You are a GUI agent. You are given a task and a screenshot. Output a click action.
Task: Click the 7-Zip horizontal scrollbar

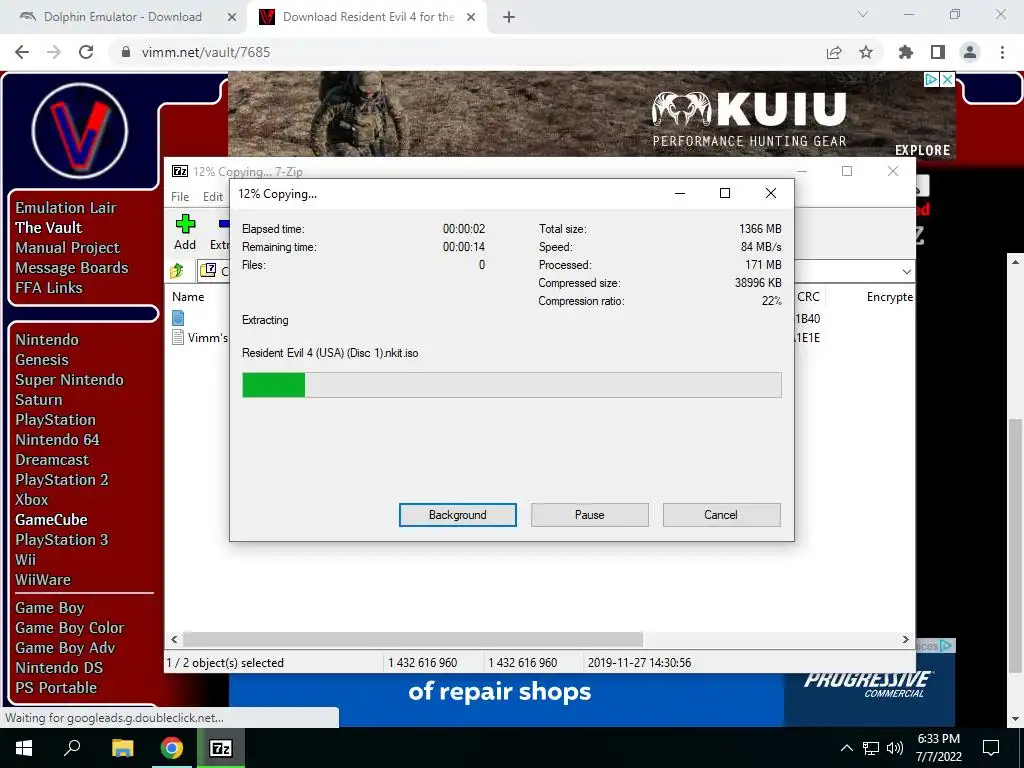pyautogui.click(x=413, y=639)
